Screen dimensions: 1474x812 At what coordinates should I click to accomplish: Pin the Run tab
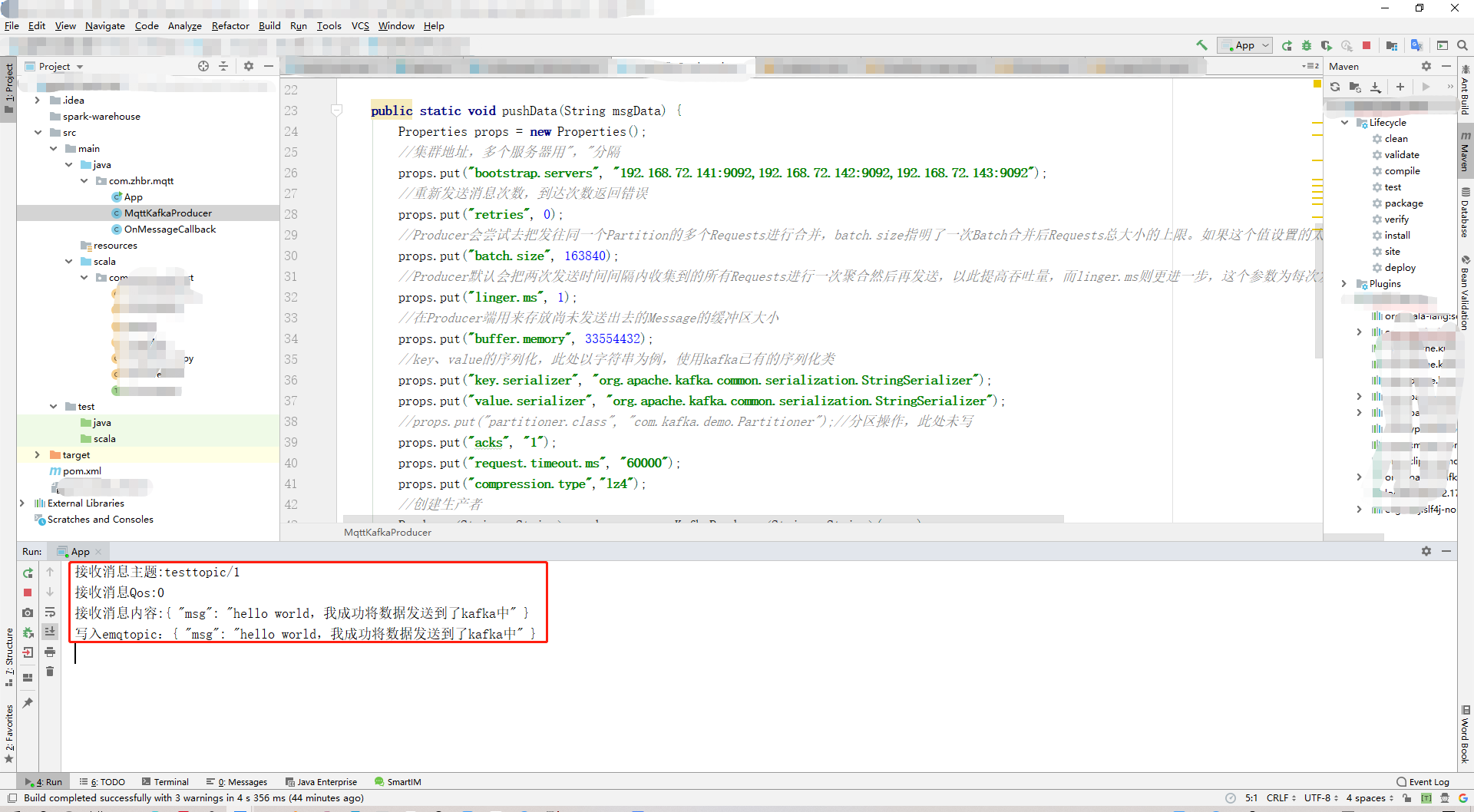pos(28,702)
